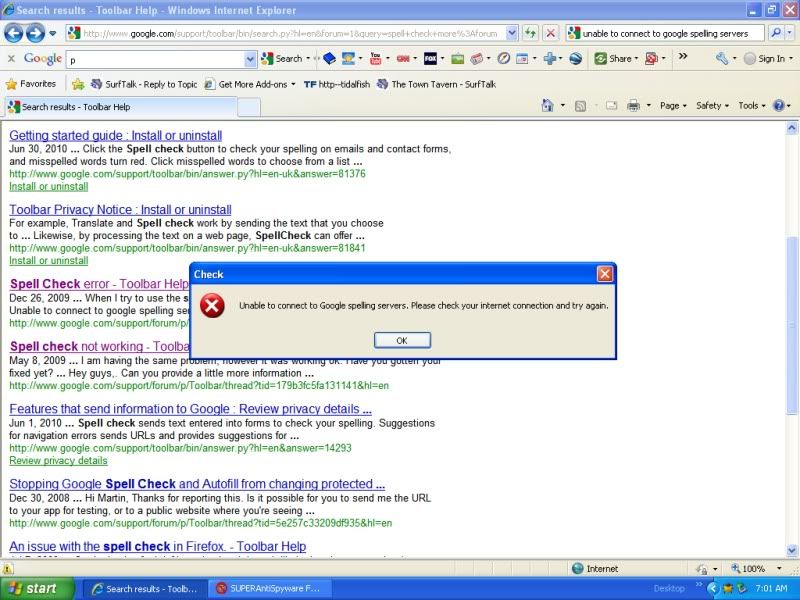Open the Tools menu

coord(752,106)
